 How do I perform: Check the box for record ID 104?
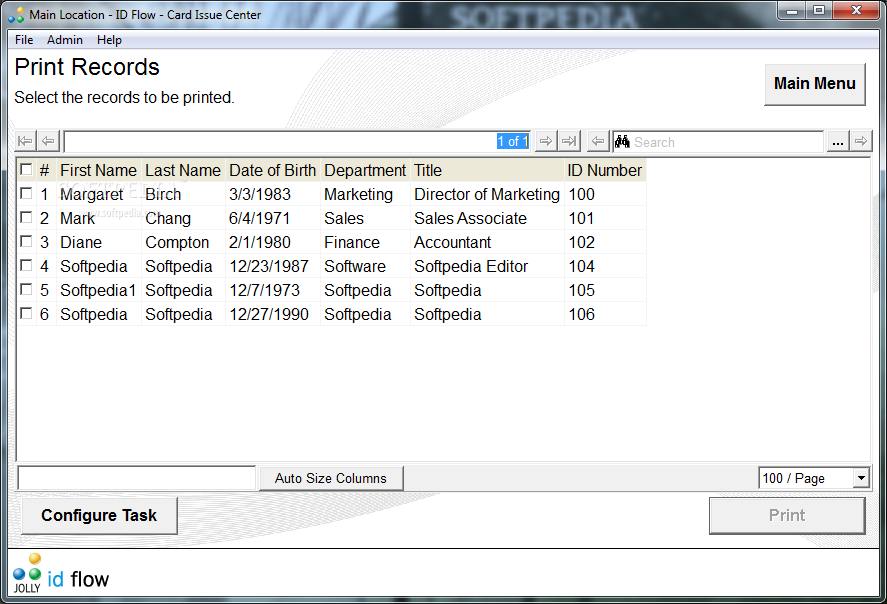click(x=26, y=265)
